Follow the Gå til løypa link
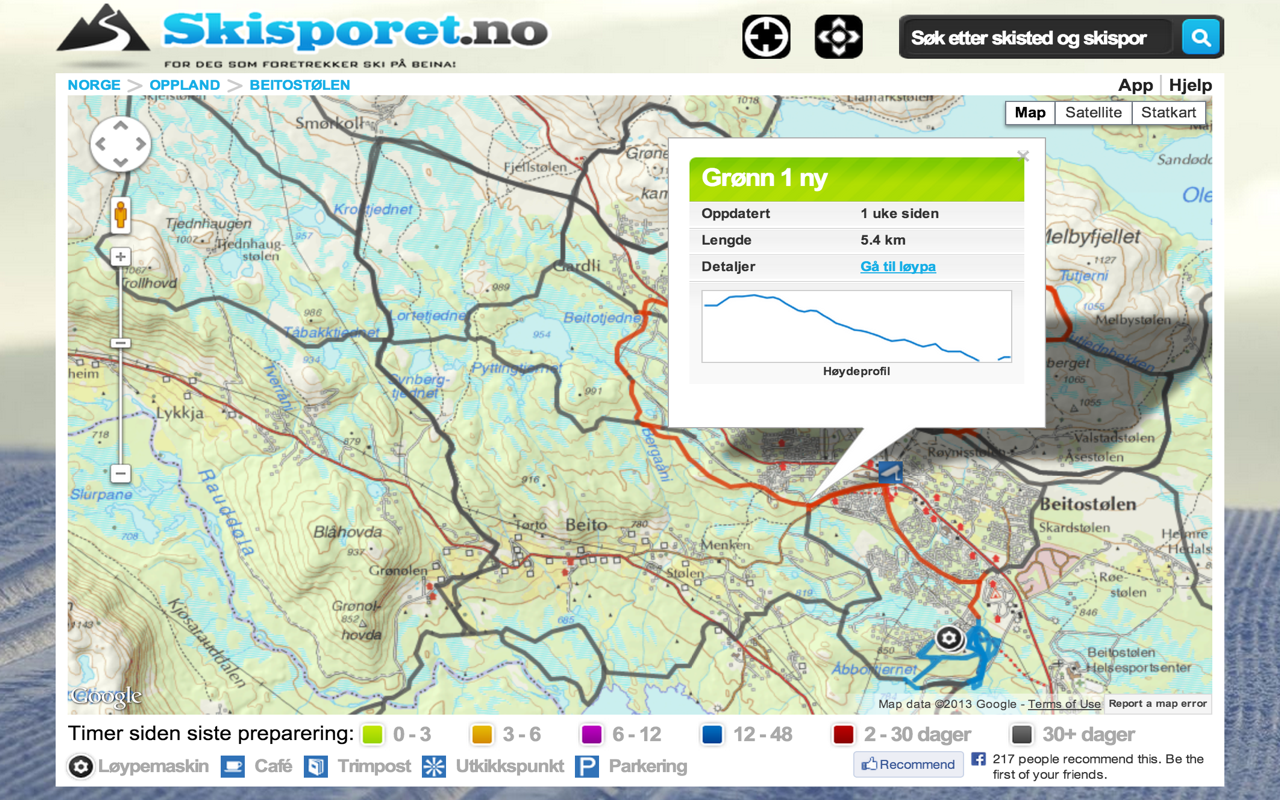 pyautogui.click(x=898, y=267)
